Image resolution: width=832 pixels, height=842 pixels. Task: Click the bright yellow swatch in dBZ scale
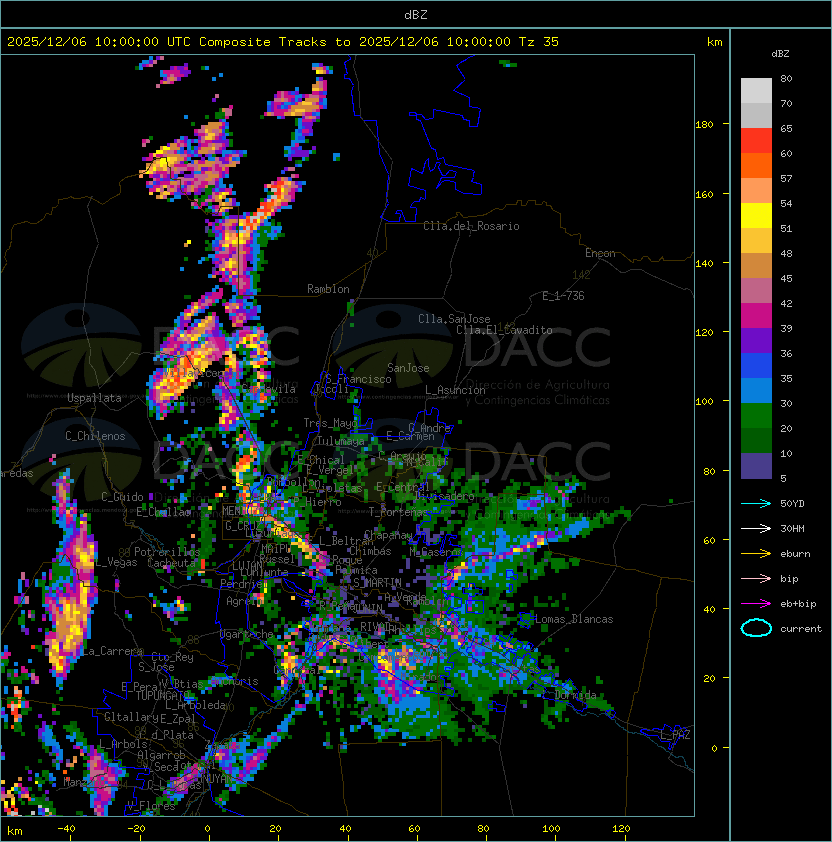coord(756,216)
